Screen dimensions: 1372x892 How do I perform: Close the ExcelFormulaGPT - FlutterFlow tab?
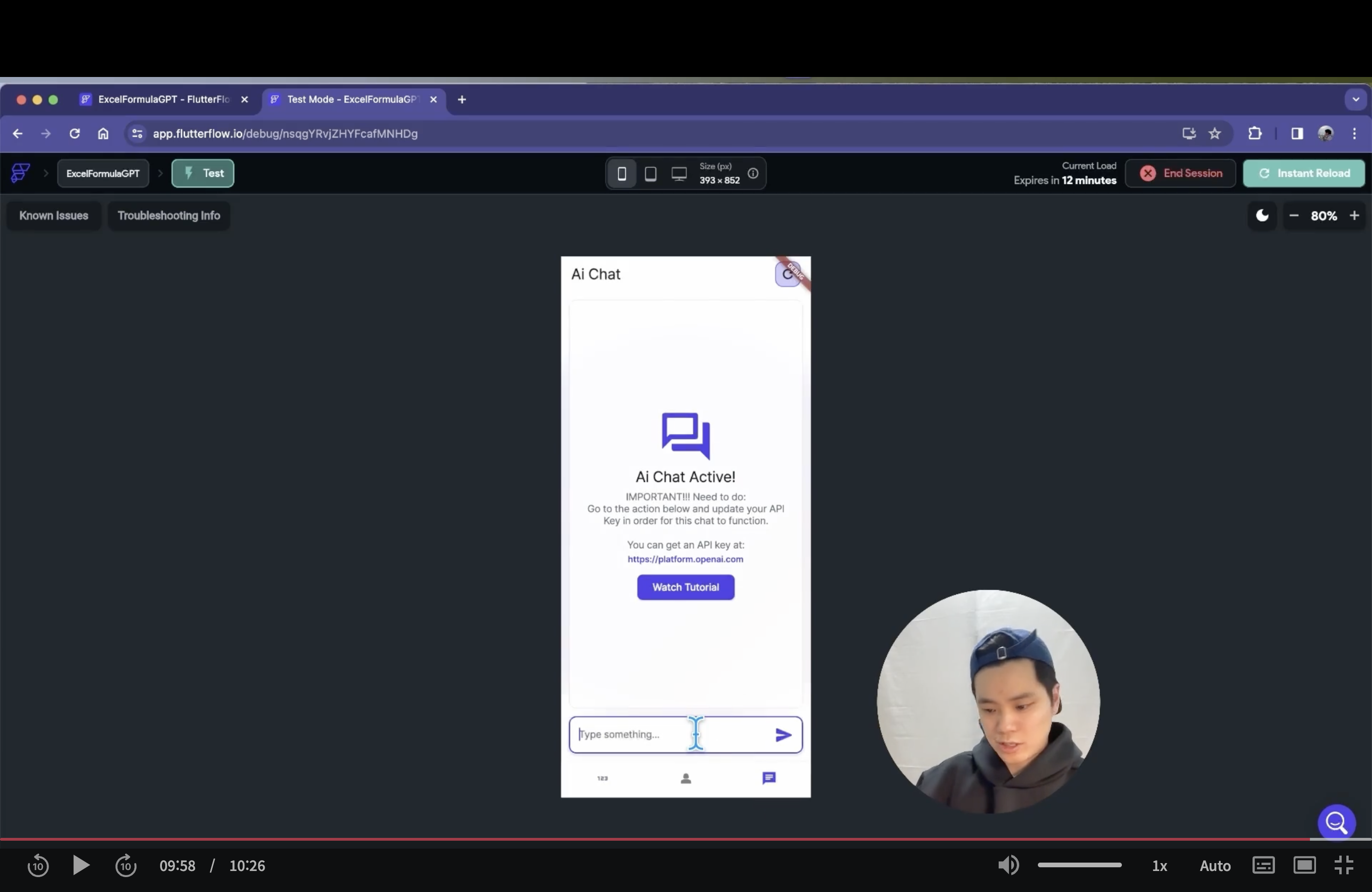pos(245,100)
